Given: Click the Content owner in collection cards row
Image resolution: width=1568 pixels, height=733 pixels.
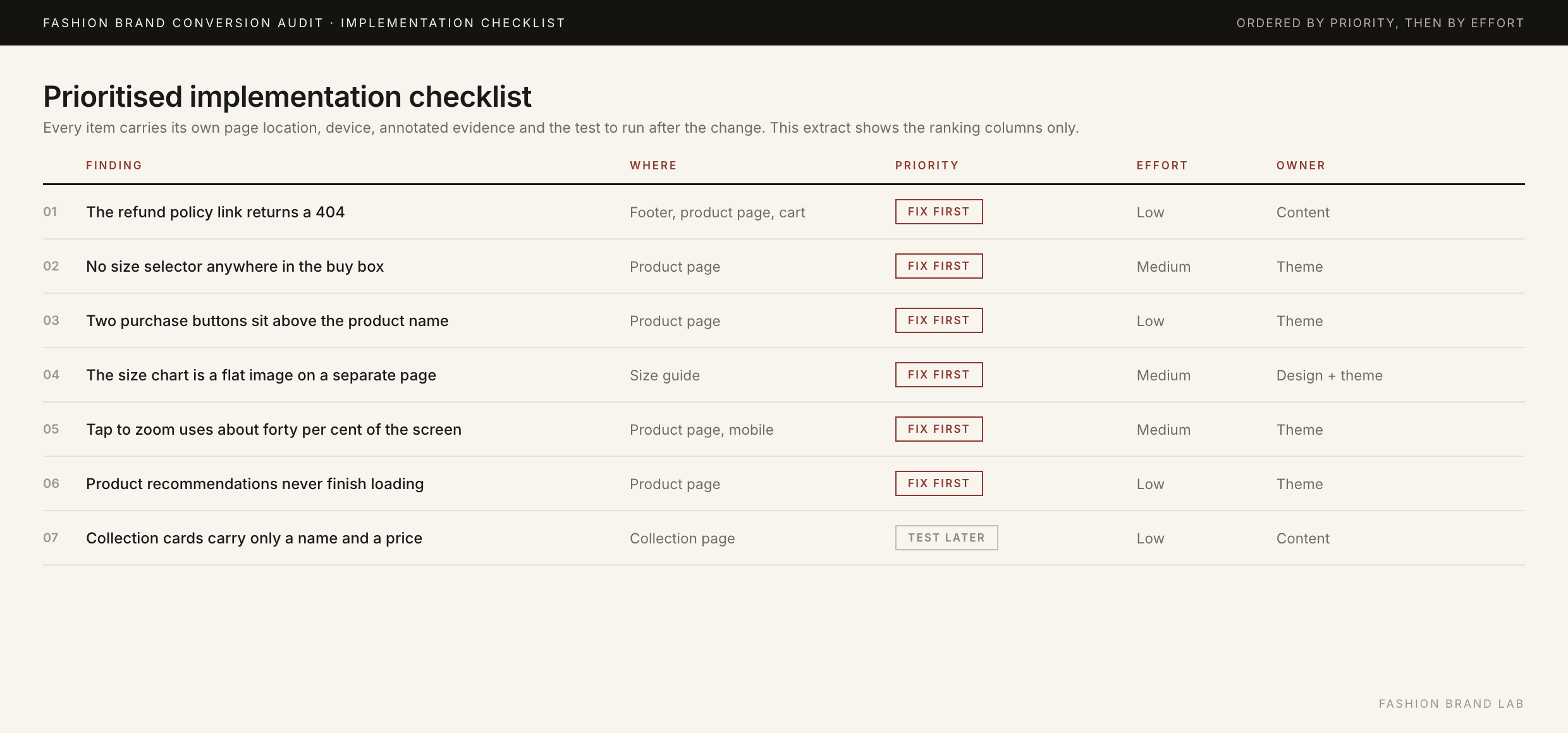Looking at the screenshot, I should pyautogui.click(x=1302, y=538).
